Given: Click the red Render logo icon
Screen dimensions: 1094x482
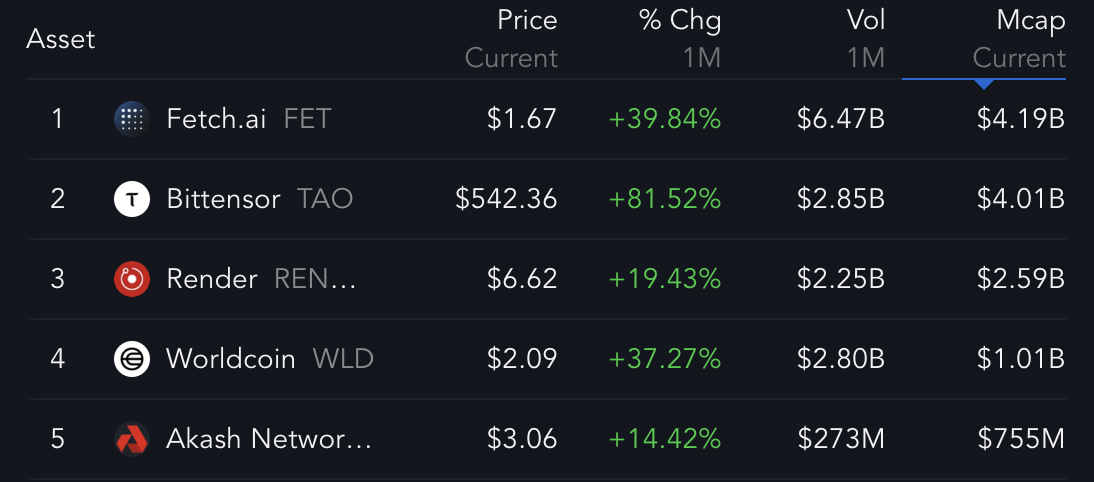Looking at the screenshot, I should pos(131,279).
